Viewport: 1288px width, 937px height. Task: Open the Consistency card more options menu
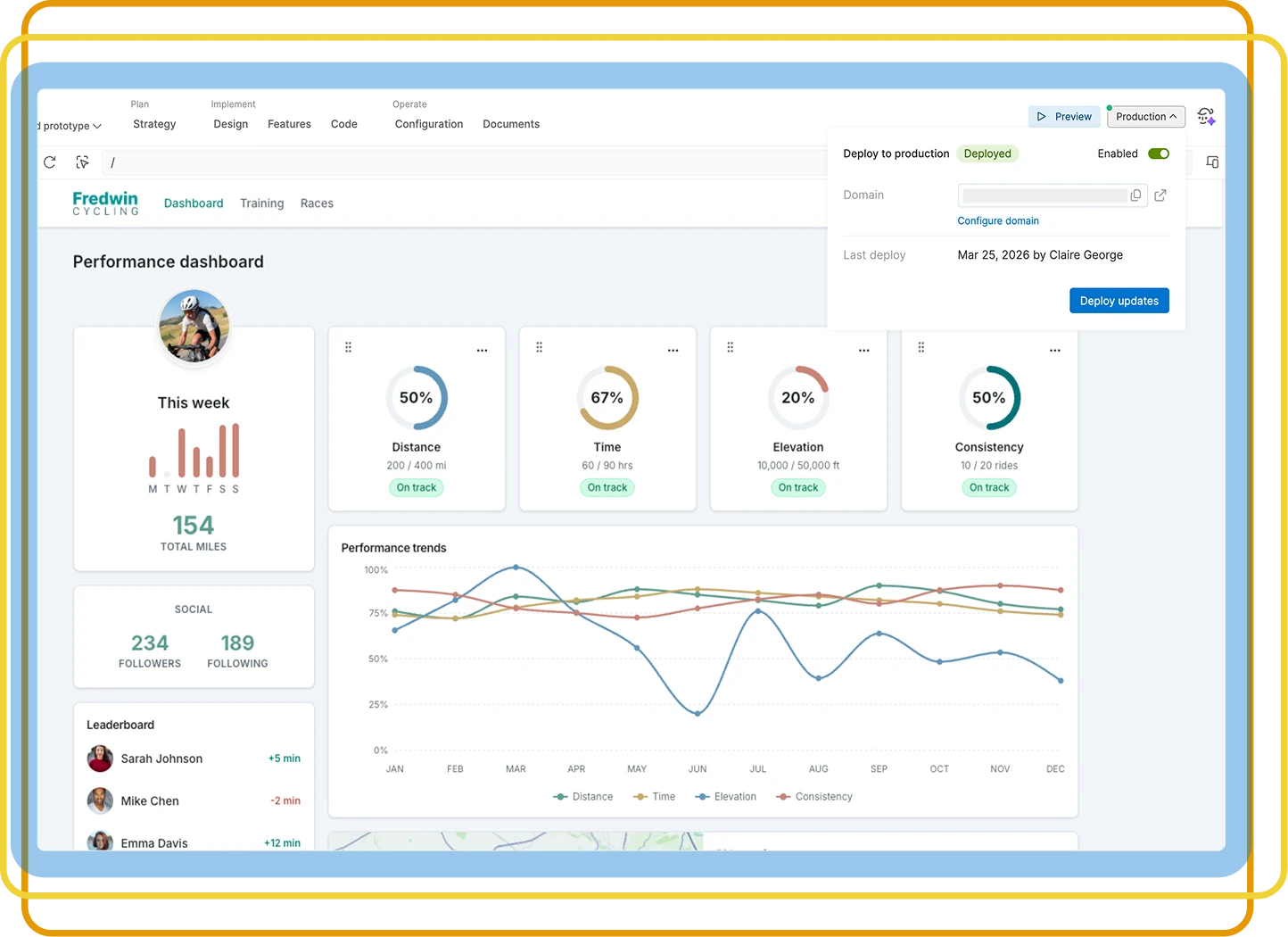pyautogui.click(x=1055, y=351)
